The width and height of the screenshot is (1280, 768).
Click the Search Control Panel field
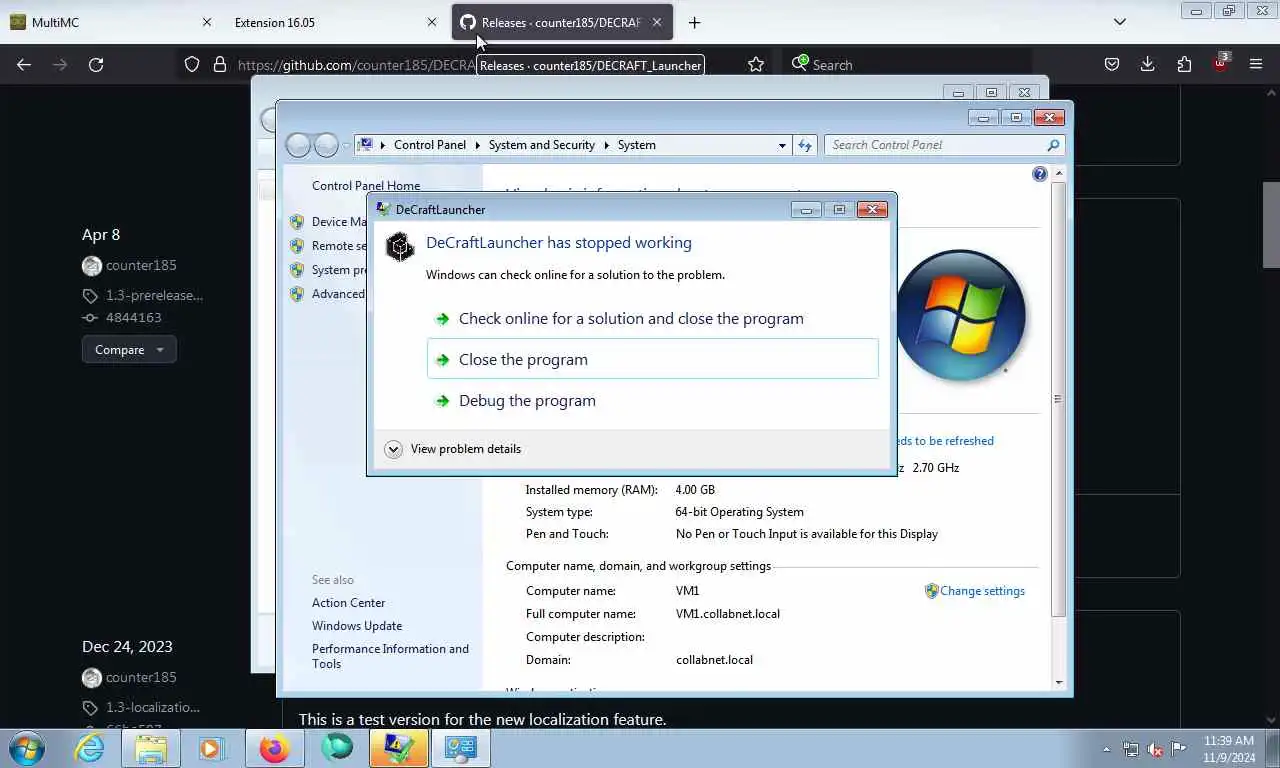[x=943, y=145]
